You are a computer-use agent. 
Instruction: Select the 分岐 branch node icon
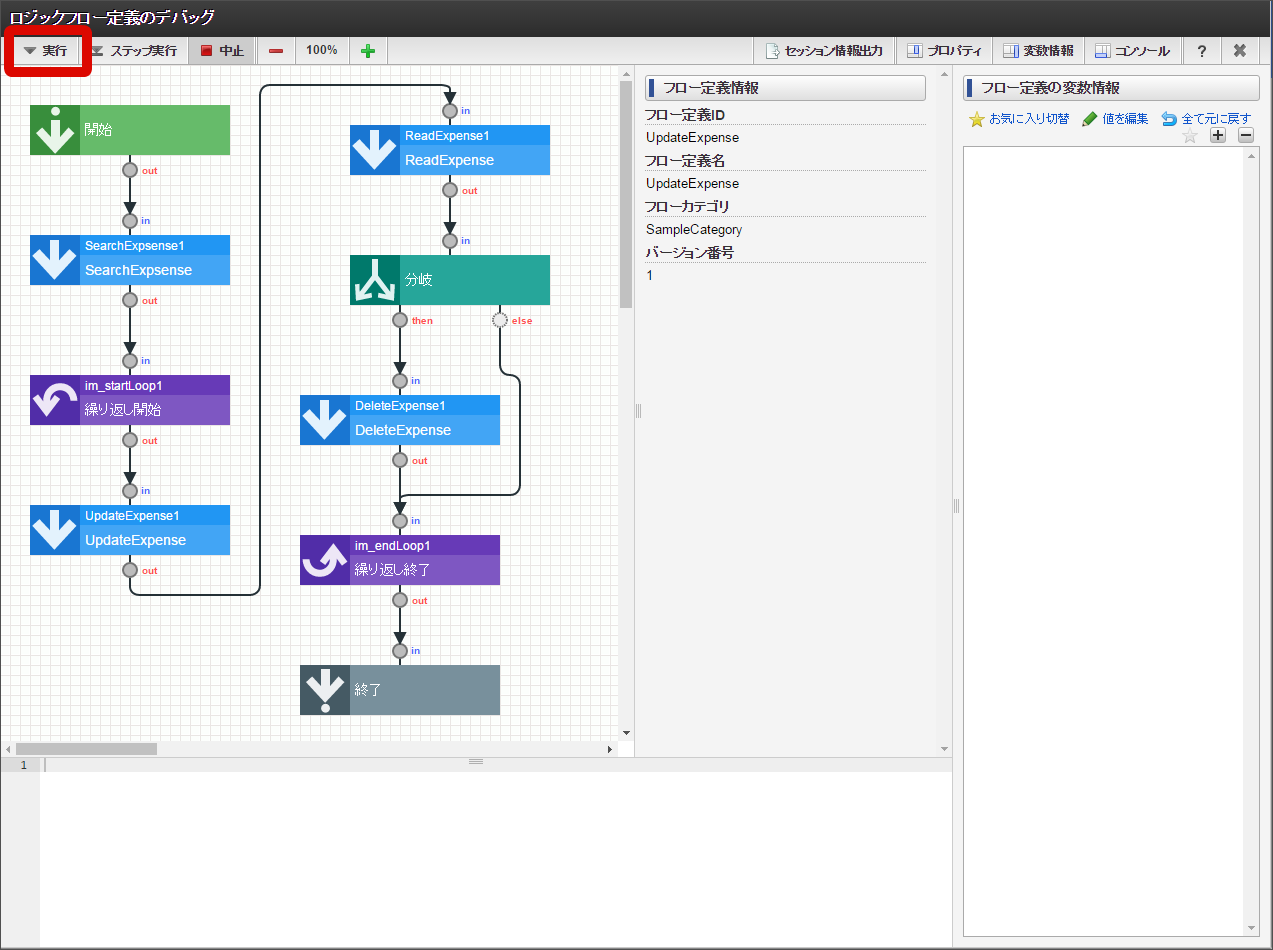(375, 280)
